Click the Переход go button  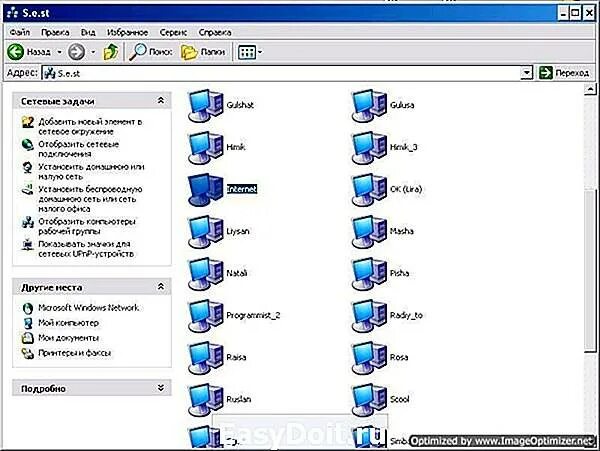(x=564, y=73)
